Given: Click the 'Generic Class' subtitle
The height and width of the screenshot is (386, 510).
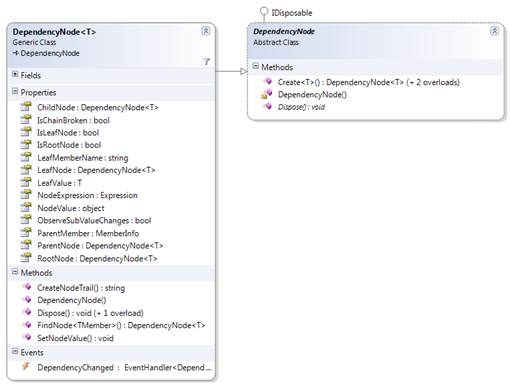Looking at the screenshot, I should (x=34, y=42).
